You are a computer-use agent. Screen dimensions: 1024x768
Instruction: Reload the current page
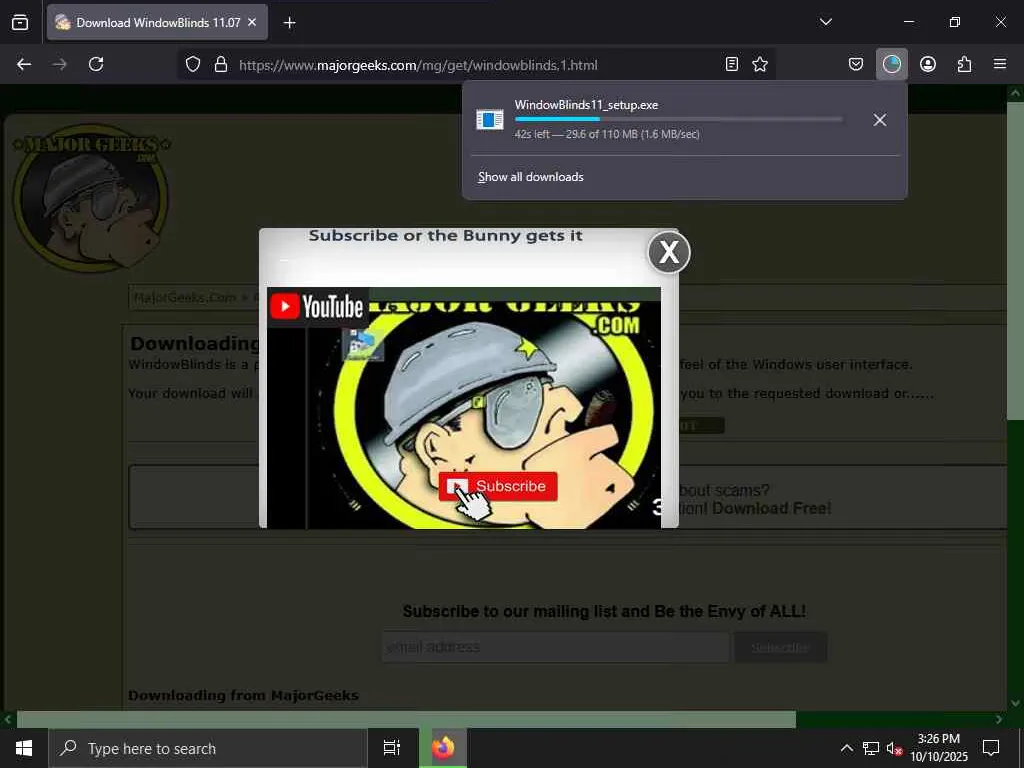click(x=96, y=64)
